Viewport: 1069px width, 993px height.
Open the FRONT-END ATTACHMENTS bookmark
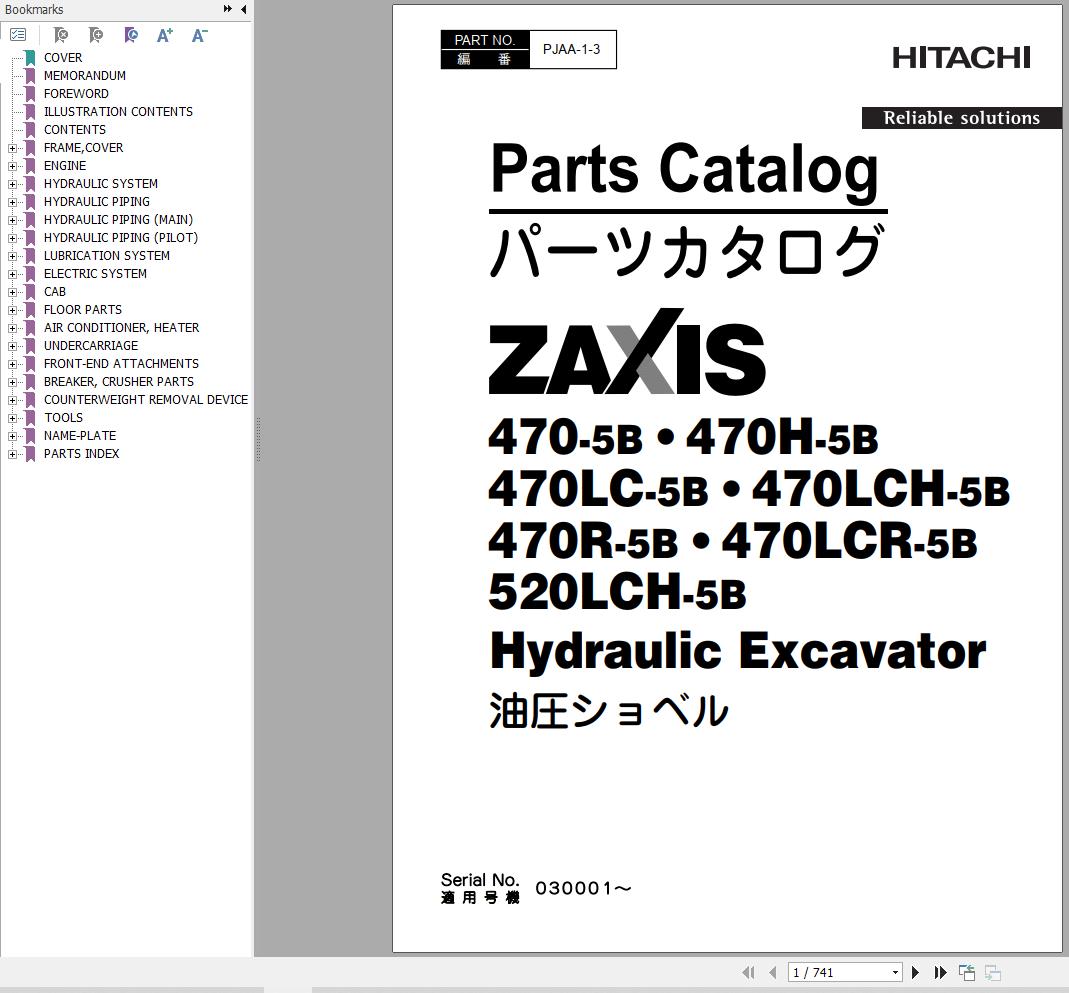[121, 364]
